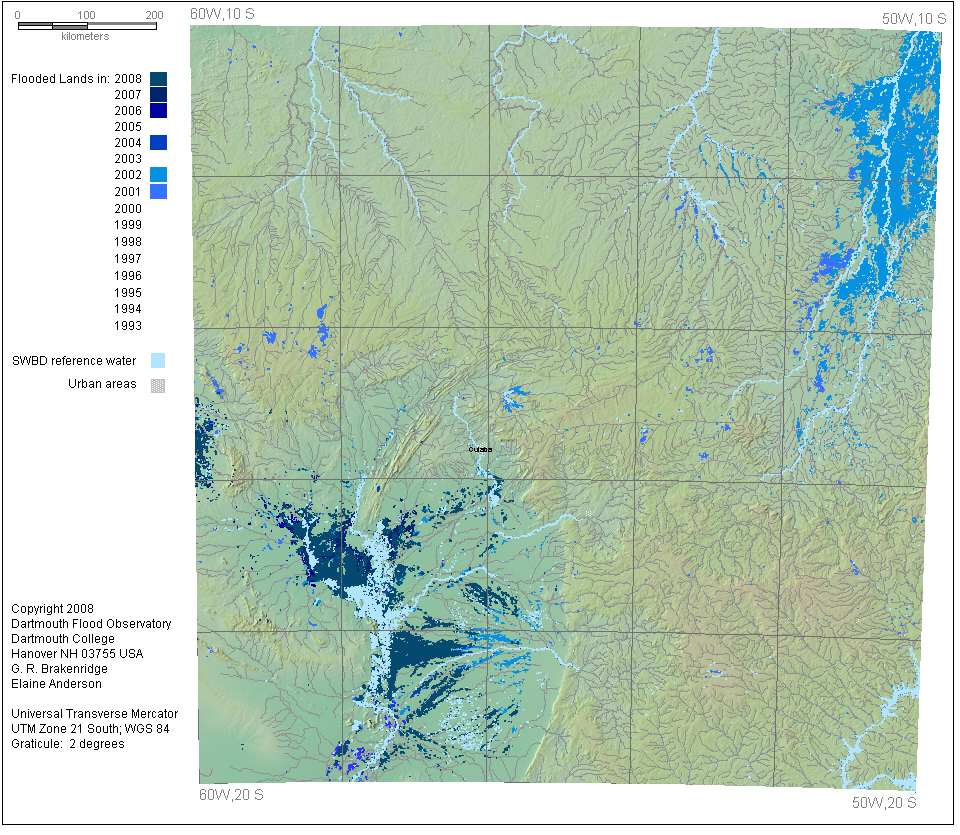Select the 60W,20 S corner coordinate label
This screenshot has height=835, width=960.
coord(231,795)
